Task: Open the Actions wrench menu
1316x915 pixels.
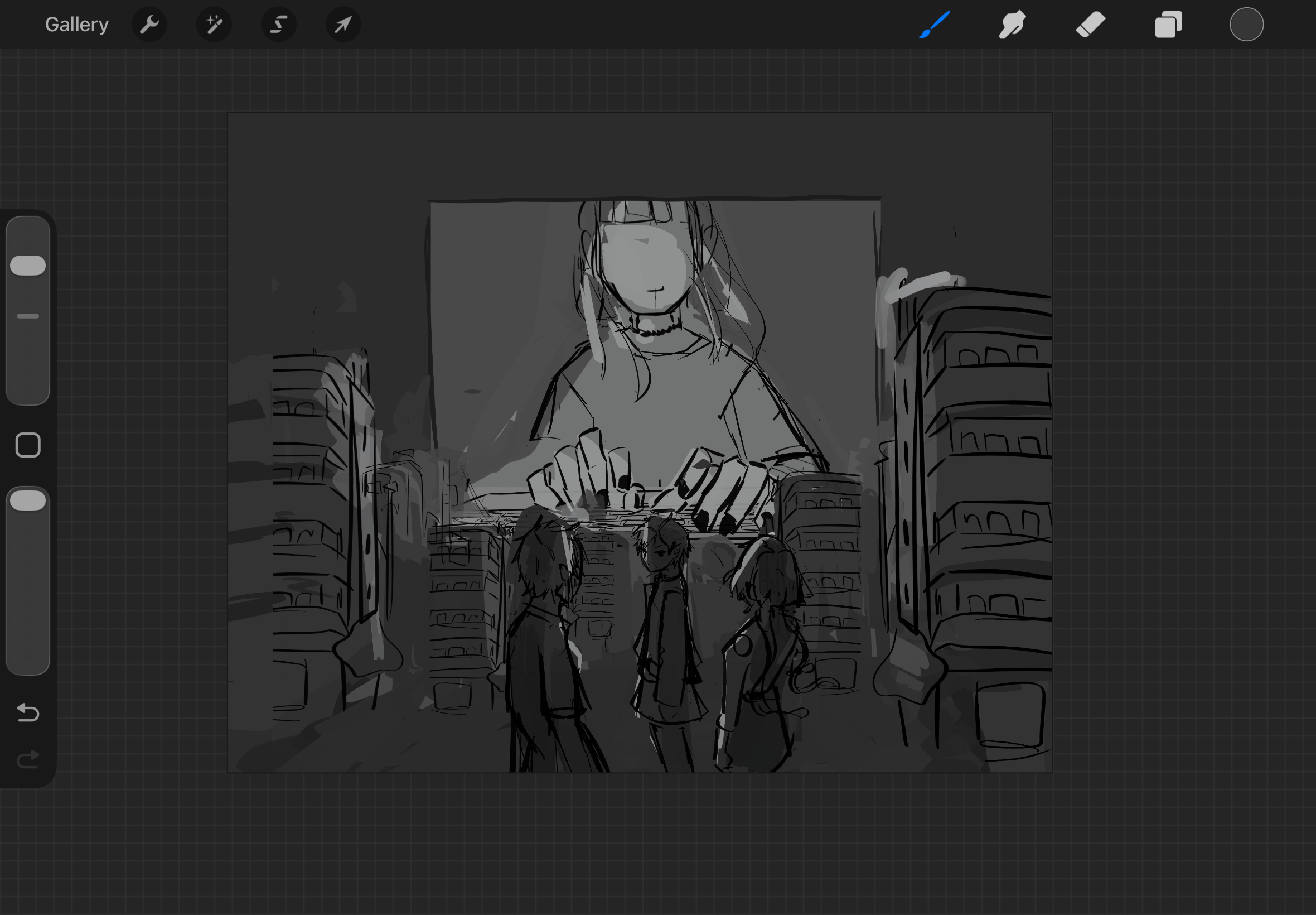Action: (x=149, y=25)
